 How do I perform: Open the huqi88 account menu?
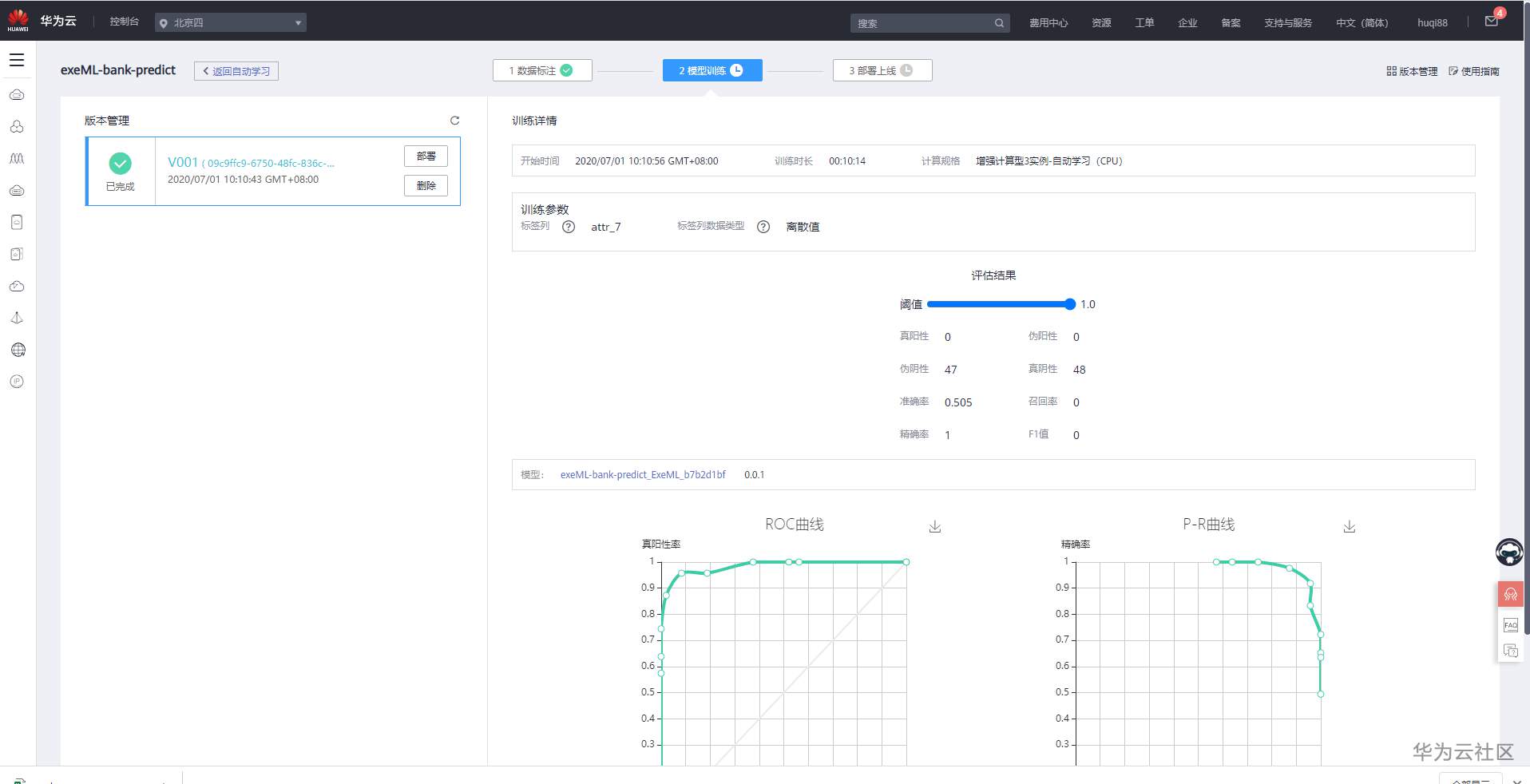[1432, 23]
